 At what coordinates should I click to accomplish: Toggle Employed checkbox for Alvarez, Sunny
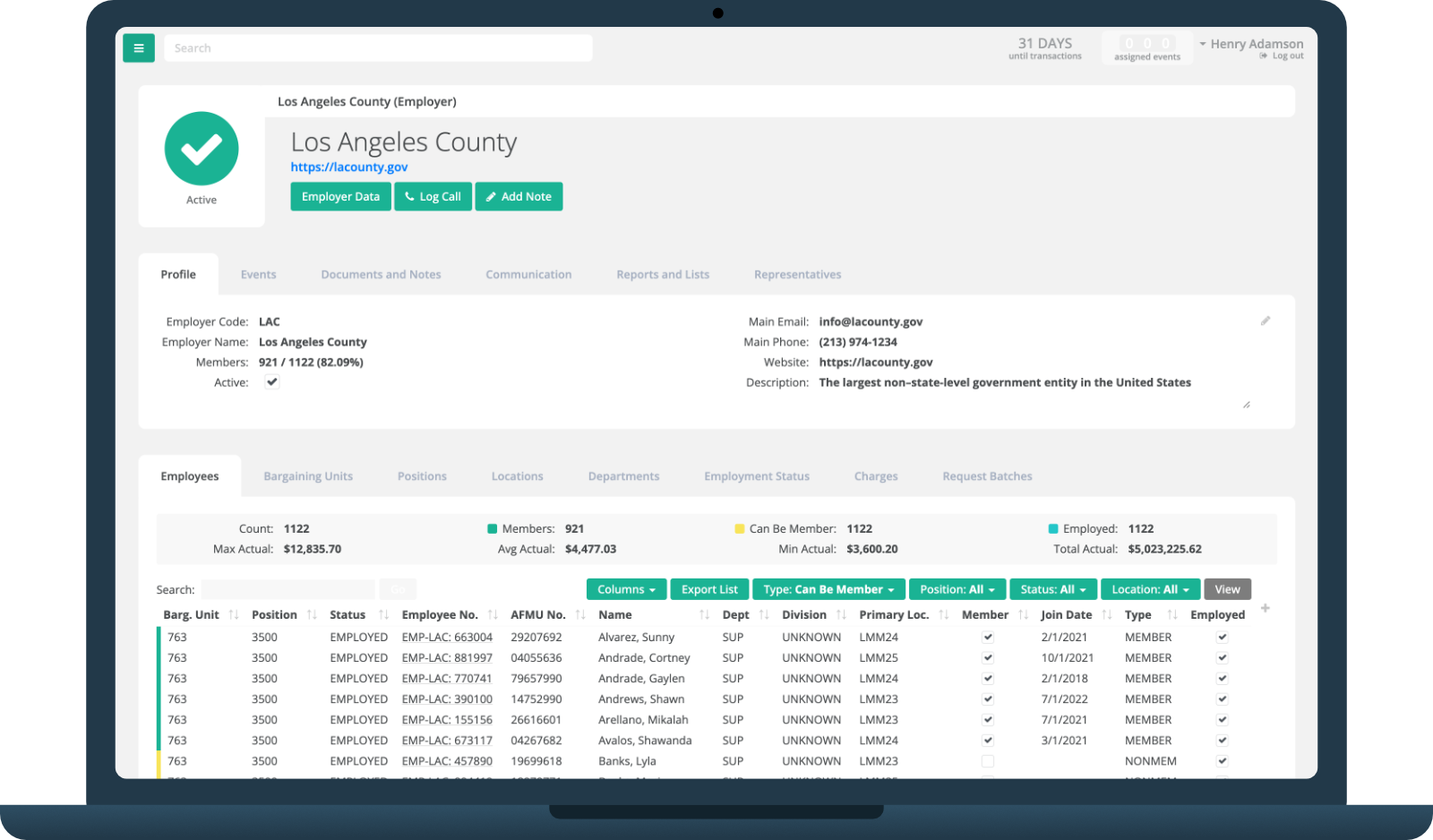click(1223, 638)
